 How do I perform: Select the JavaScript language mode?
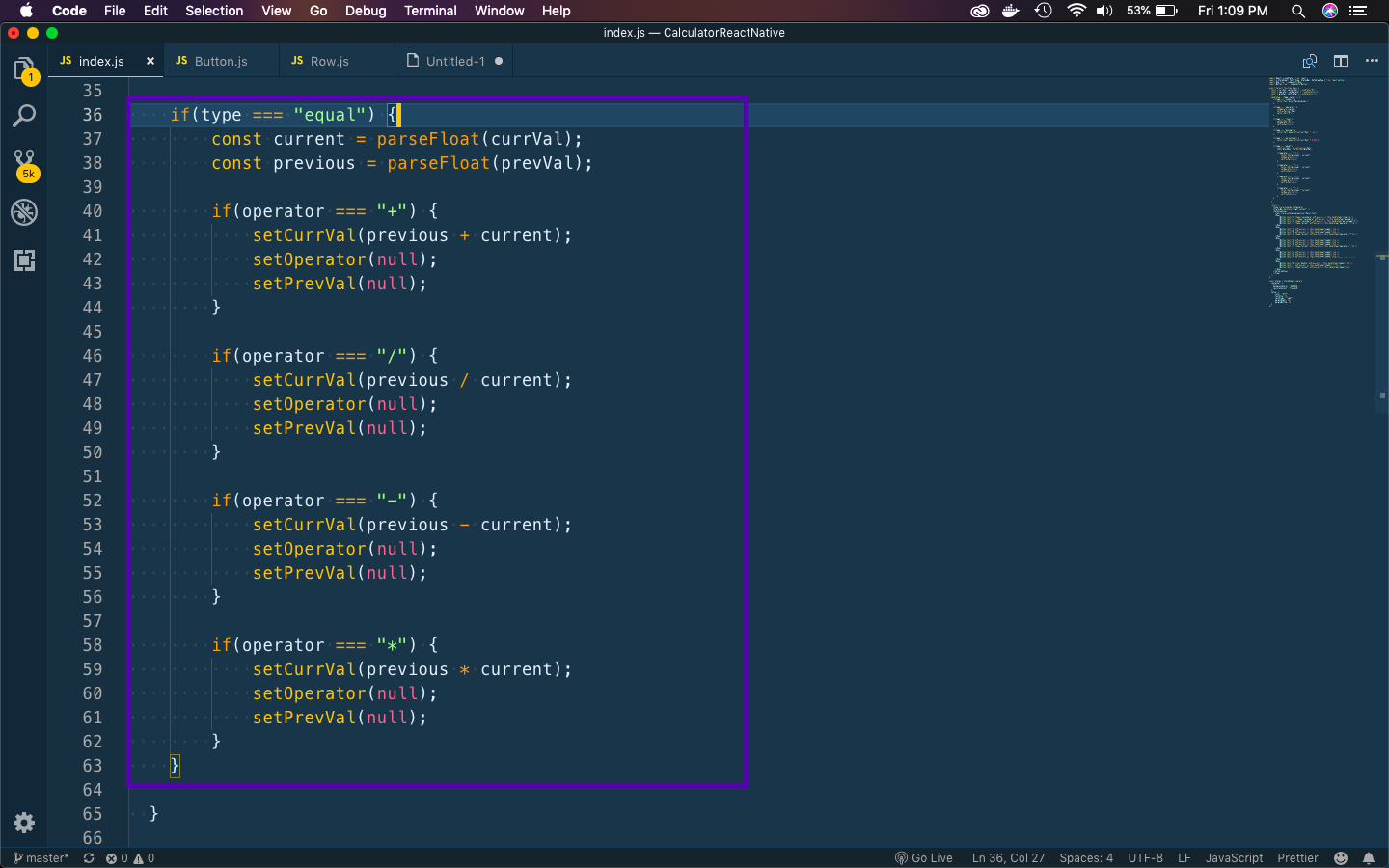point(1234,858)
